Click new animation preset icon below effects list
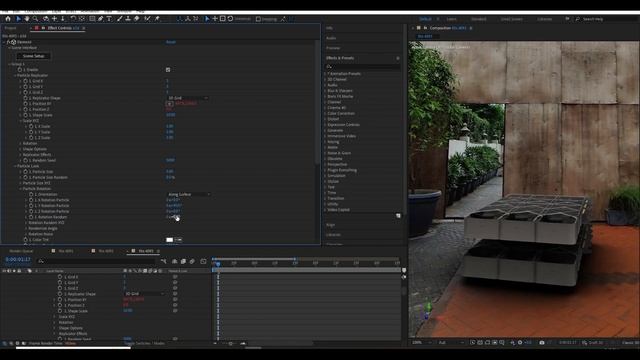This screenshot has height=360, width=640. pos(398,216)
